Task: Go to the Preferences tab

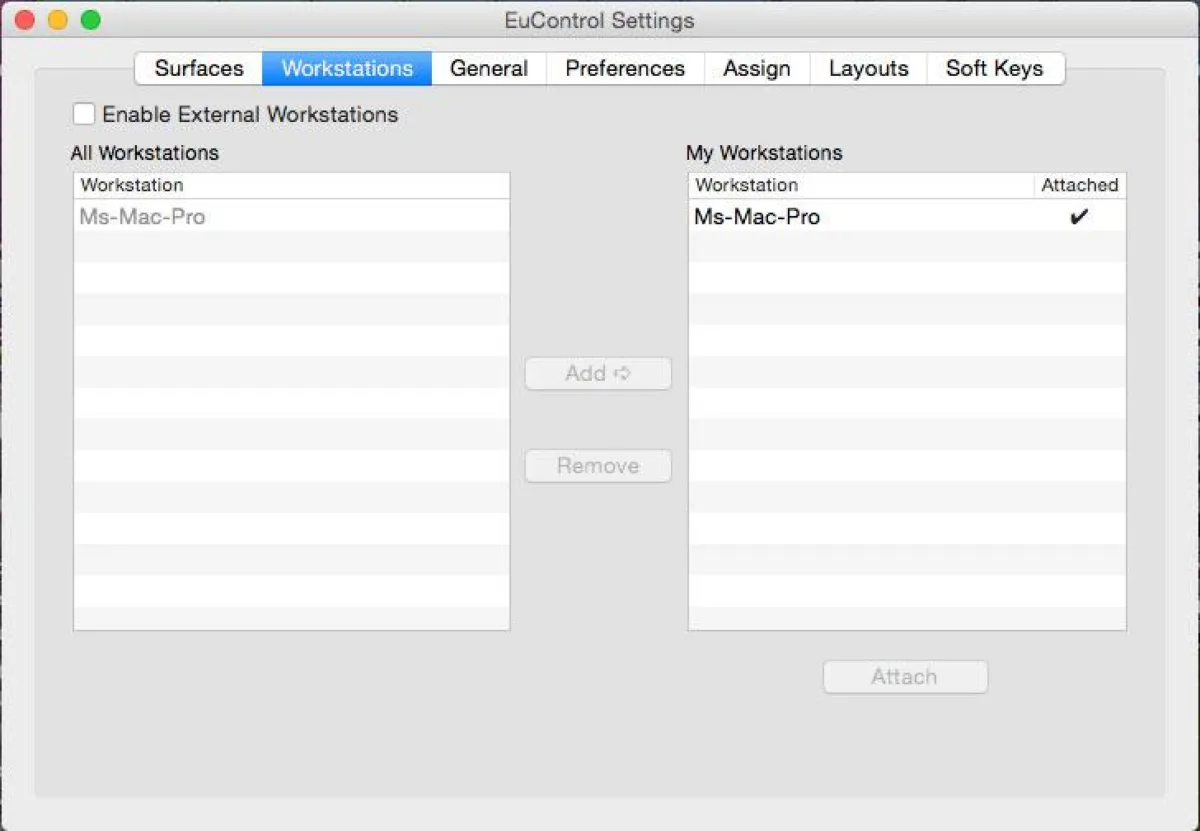Action: pyautogui.click(x=625, y=69)
